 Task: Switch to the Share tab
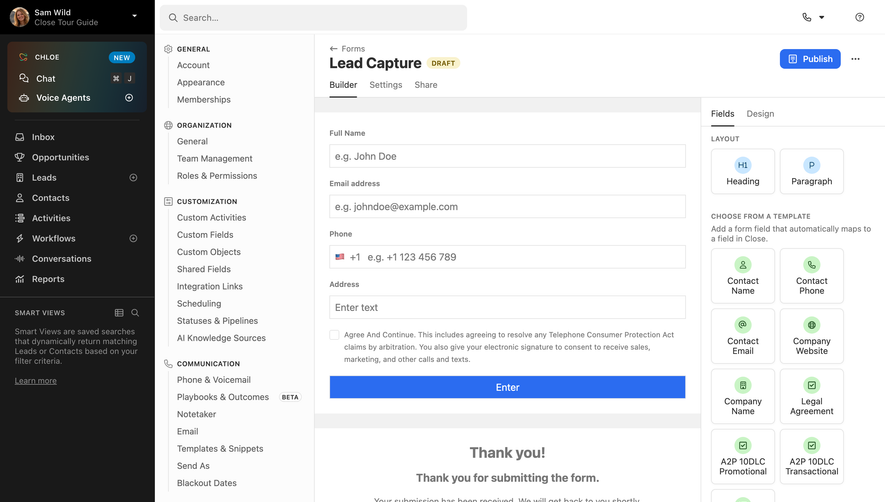pos(426,85)
